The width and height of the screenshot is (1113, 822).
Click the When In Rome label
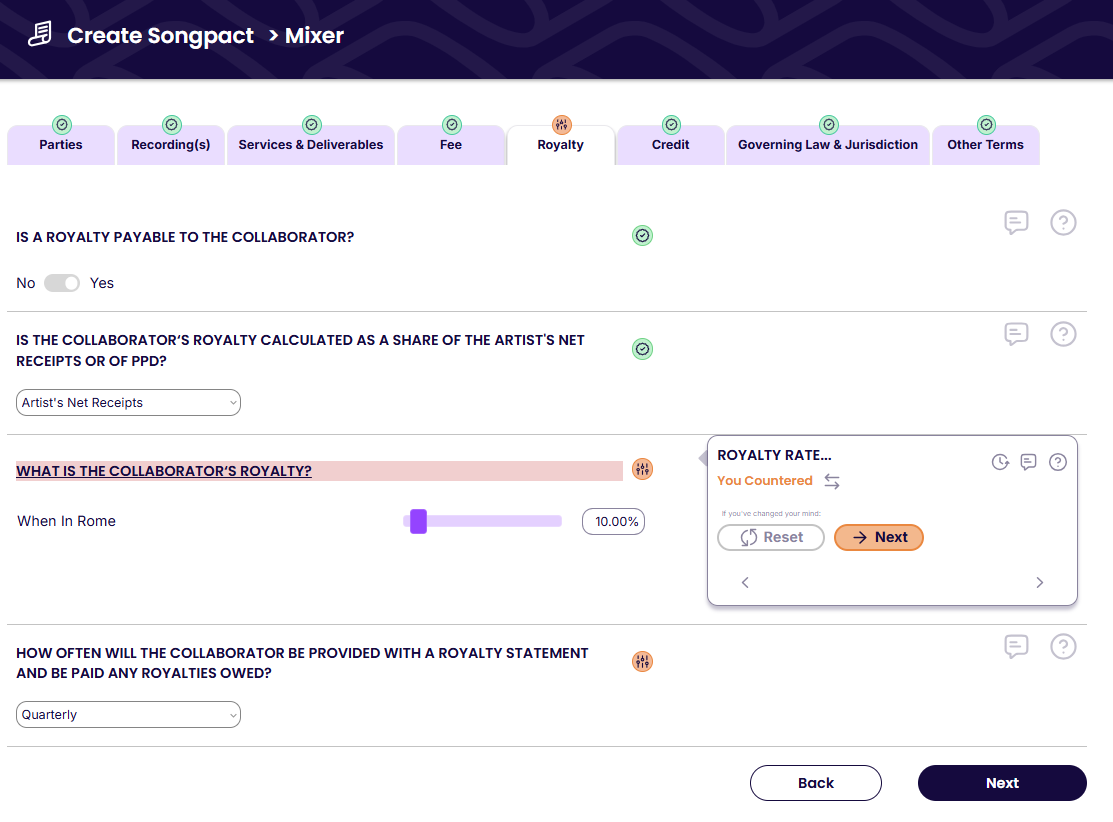67,521
